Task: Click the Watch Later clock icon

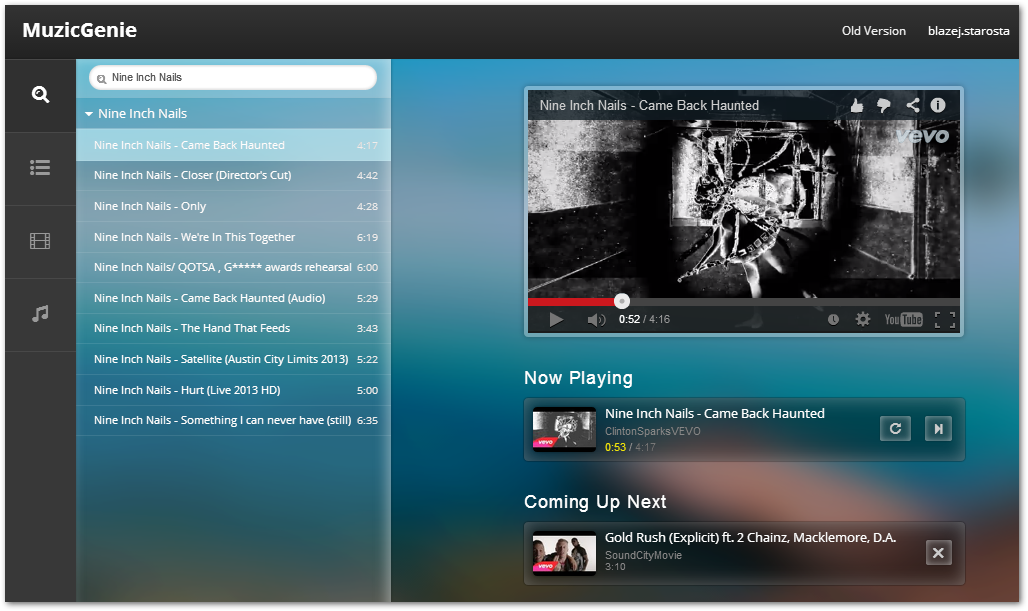Action: pyautogui.click(x=833, y=320)
